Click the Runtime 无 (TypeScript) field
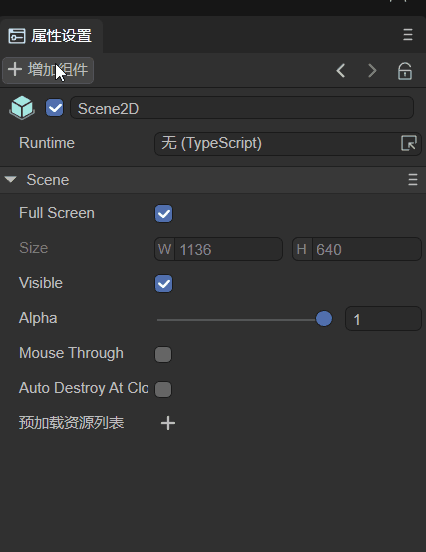Viewport: 426px width, 552px height. pyautogui.click(x=288, y=144)
